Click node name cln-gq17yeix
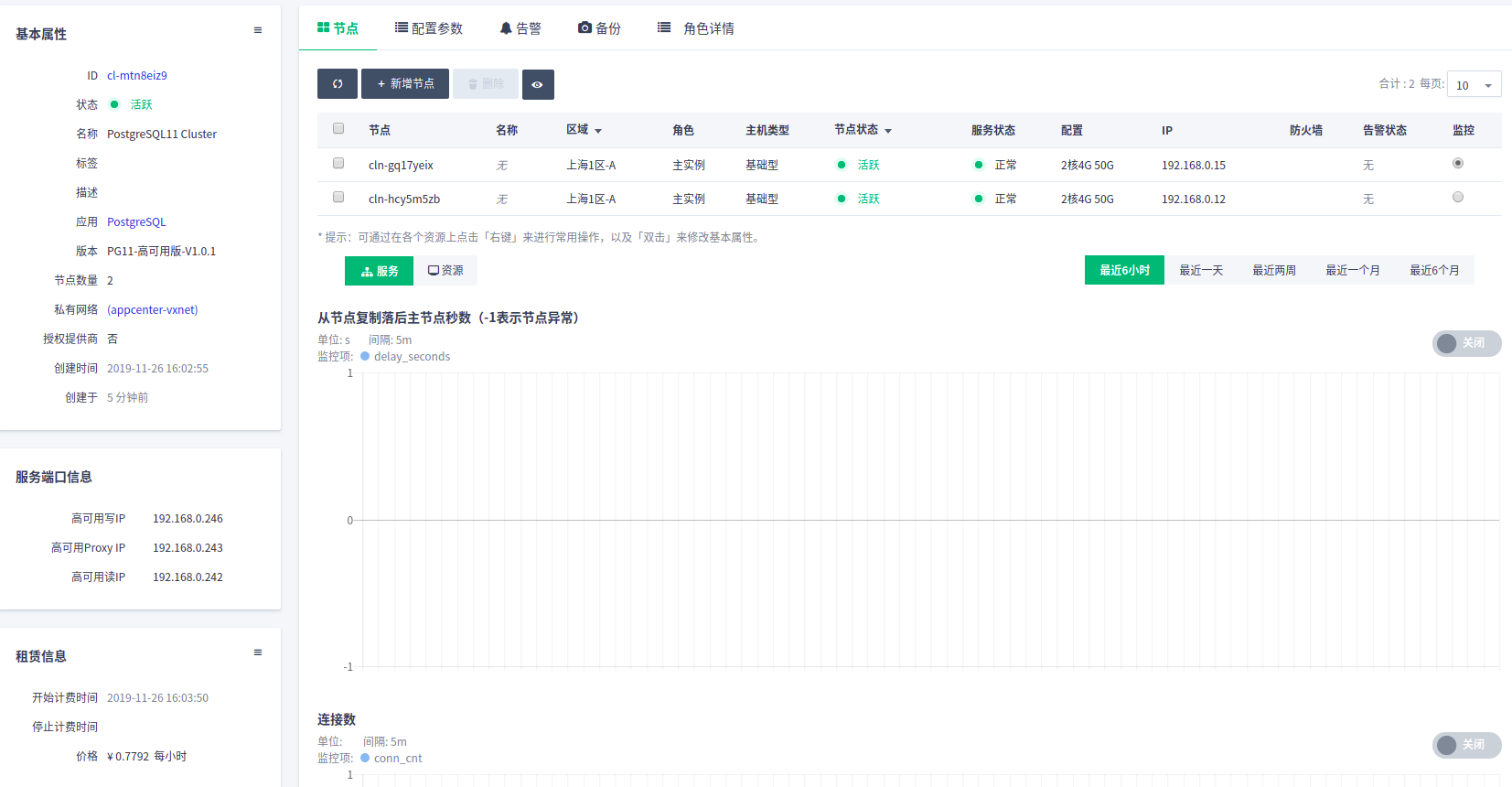 (x=401, y=166)
